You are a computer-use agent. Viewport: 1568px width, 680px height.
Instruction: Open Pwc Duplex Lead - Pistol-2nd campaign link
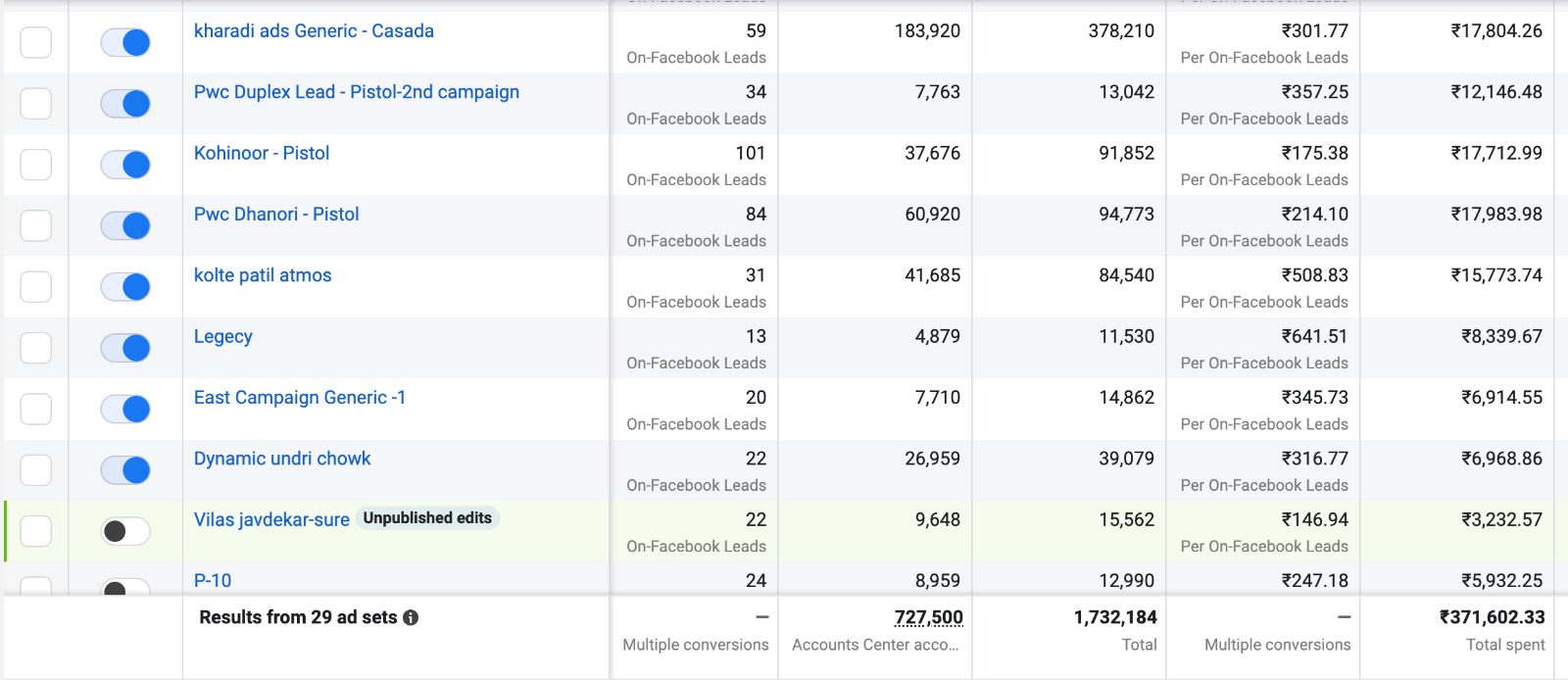coord(357,92)
